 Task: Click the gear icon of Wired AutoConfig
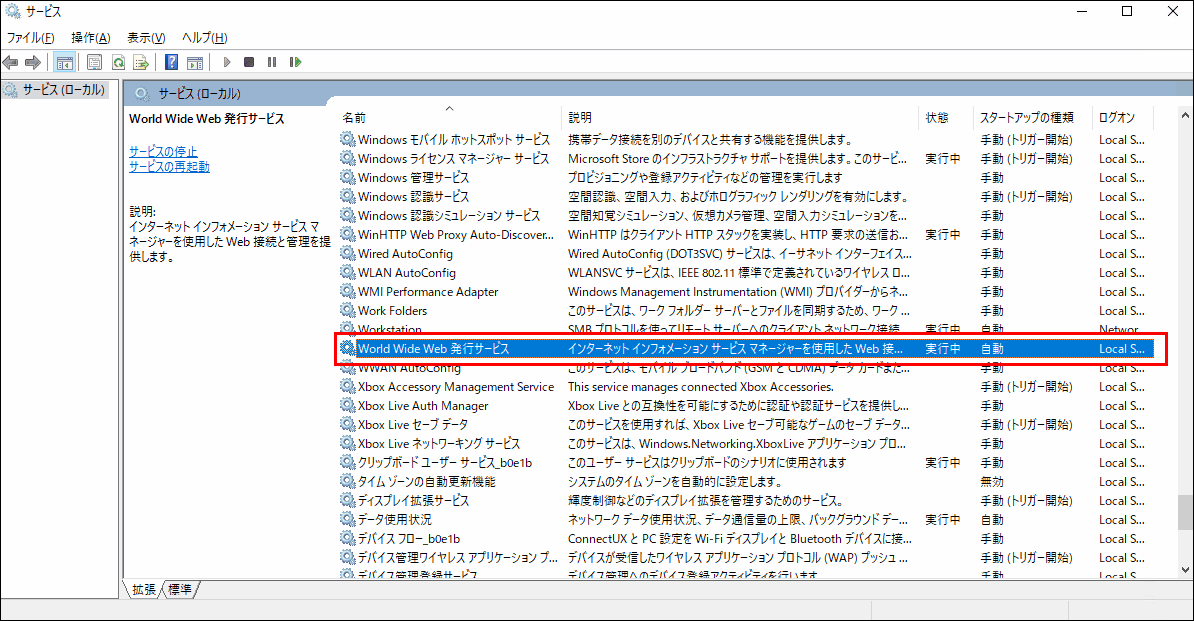(x=347, y=253)
